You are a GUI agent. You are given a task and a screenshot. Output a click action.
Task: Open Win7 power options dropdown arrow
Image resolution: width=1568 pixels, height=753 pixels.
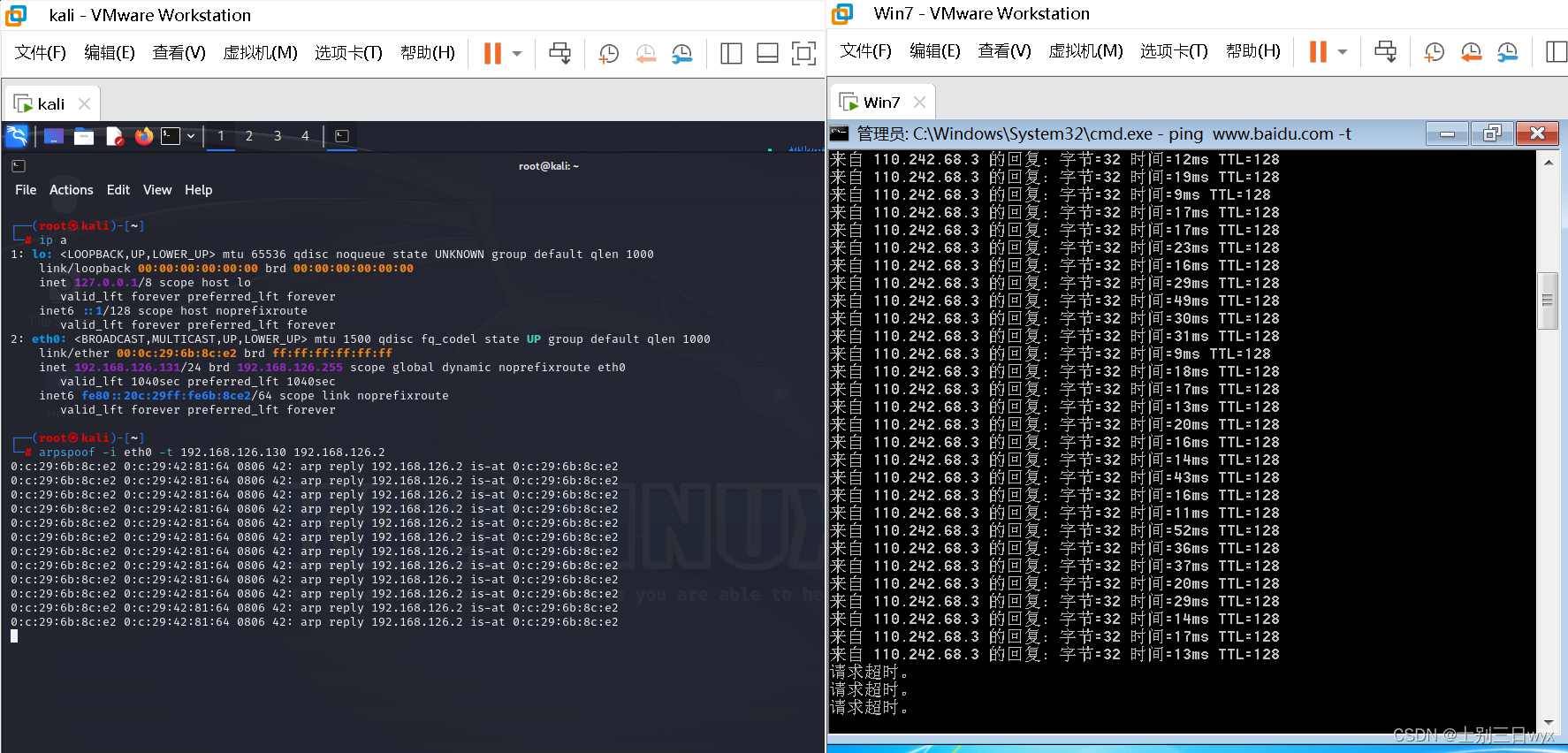click(1343, 51)
